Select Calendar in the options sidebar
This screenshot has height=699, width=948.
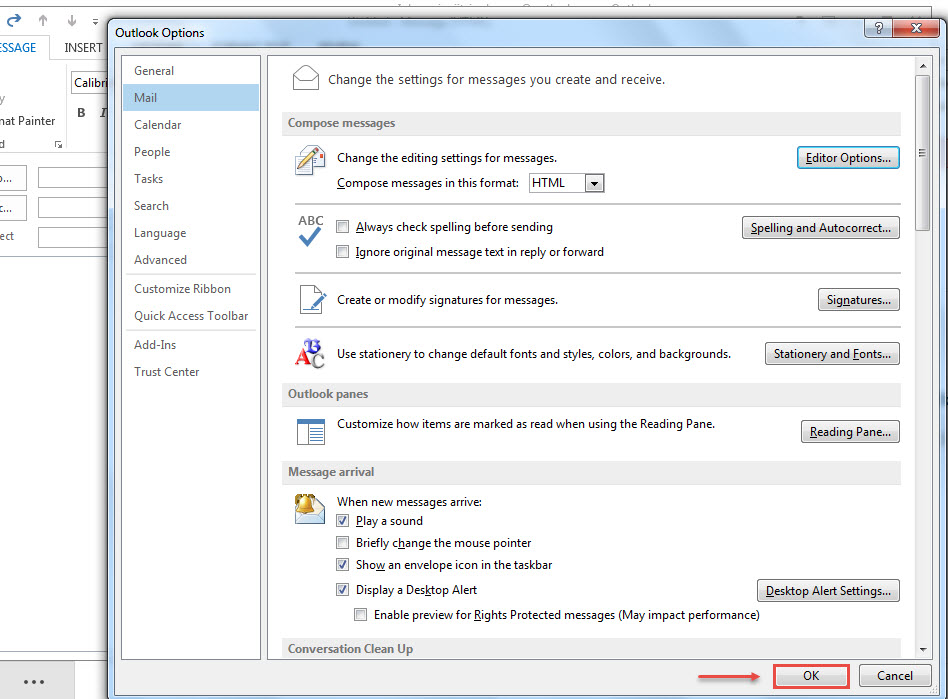tap(158, 125)
